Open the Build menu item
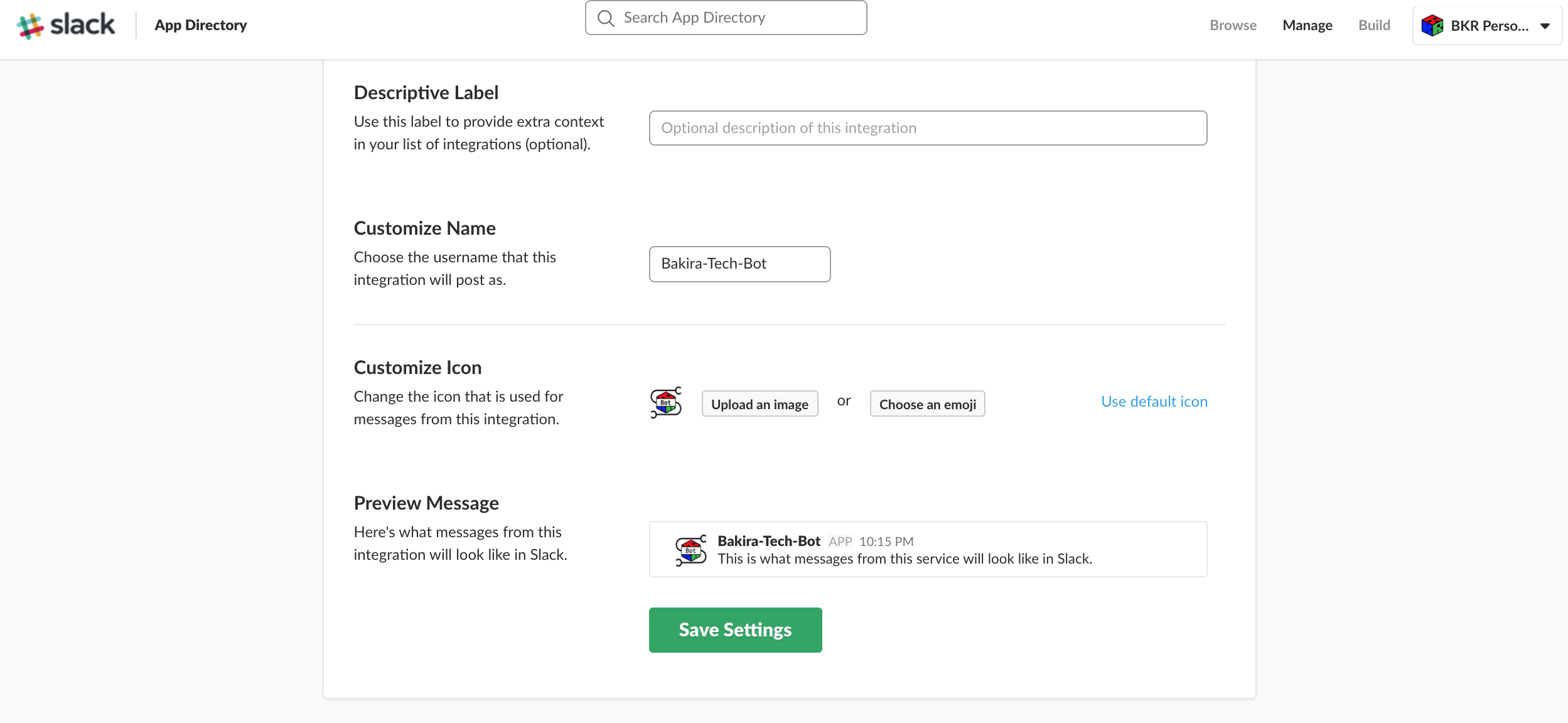1568x723 pixels. 1374,26
